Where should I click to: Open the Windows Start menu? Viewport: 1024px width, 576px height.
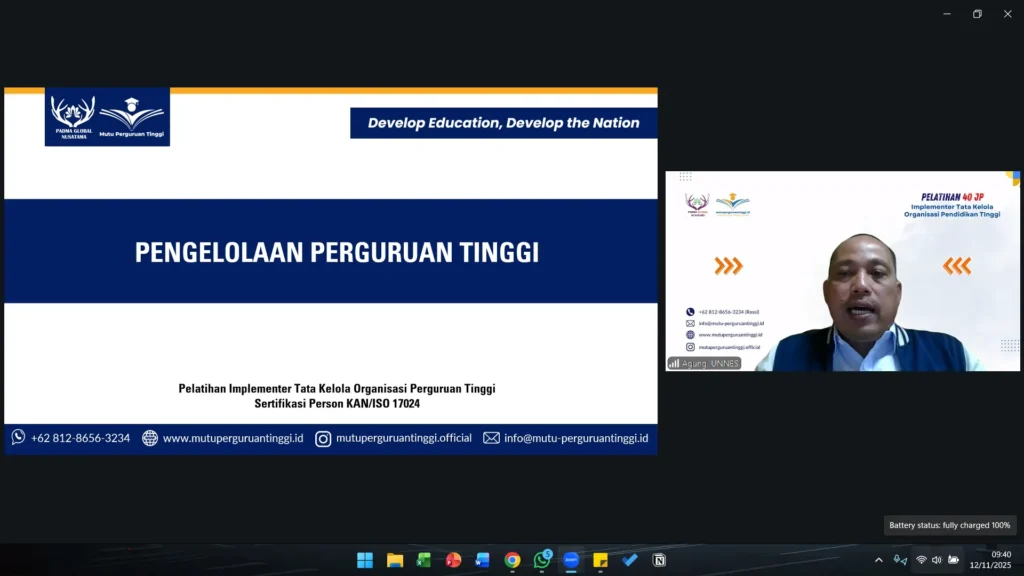tap(365, 560)
